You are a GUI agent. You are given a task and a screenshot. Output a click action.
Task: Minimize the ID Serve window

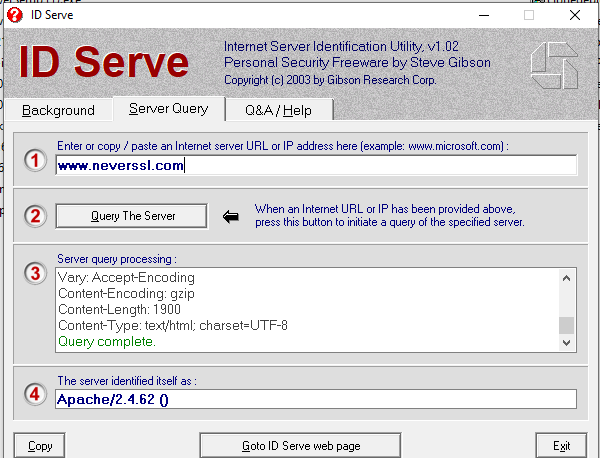[x=484, y=15]
